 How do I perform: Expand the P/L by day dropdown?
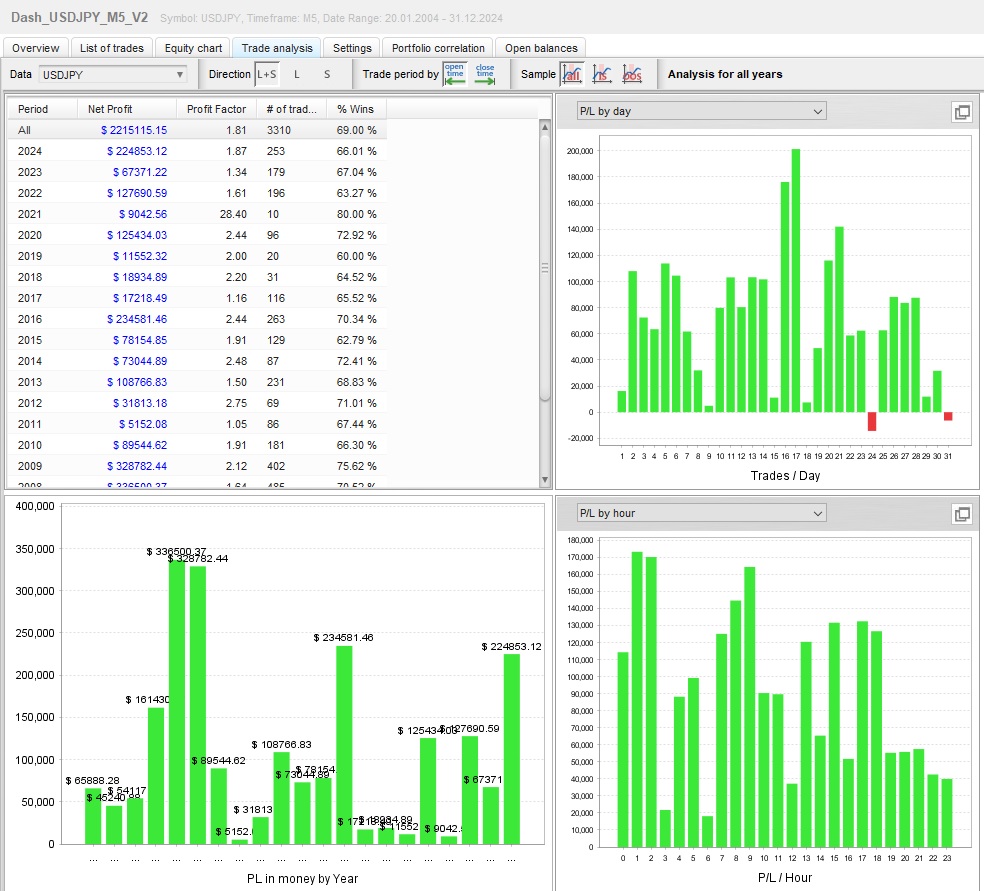click(x=700, y=111)
